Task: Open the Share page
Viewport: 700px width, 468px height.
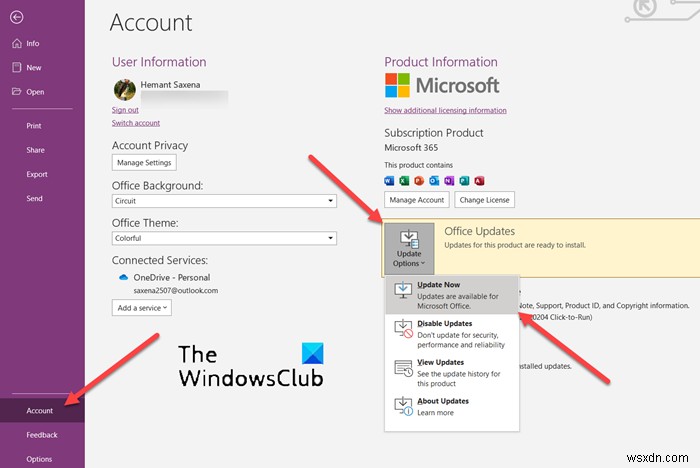Action: pos(35,150)
